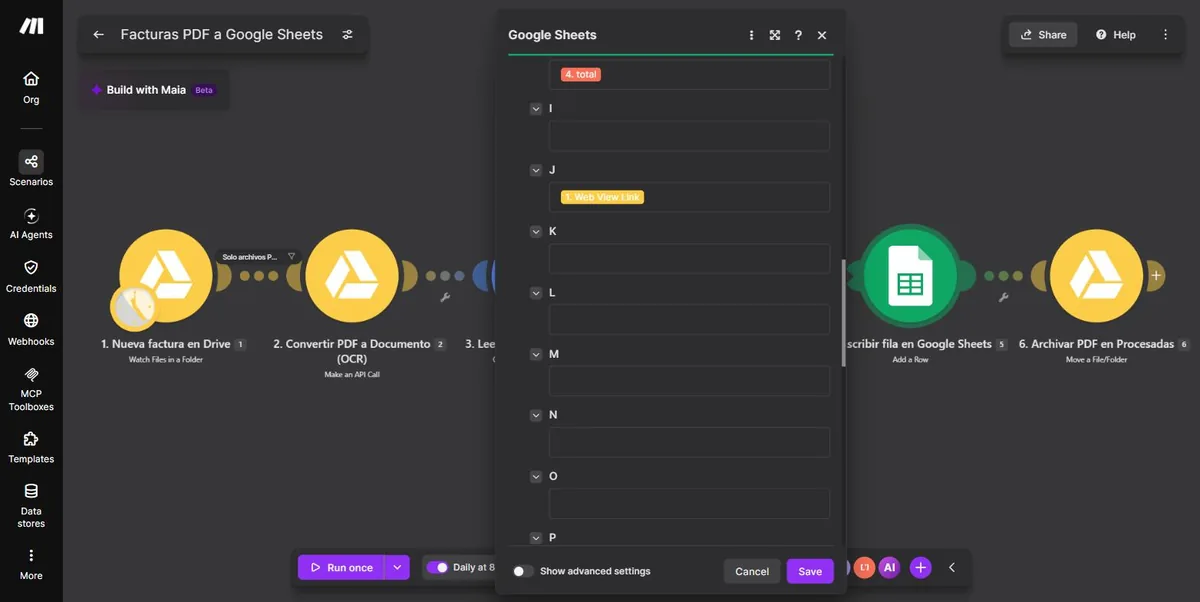The height and width of the screenshot is (602, 1200).
Task: Open Build with Maia
Action: click(x=153, y=90)
